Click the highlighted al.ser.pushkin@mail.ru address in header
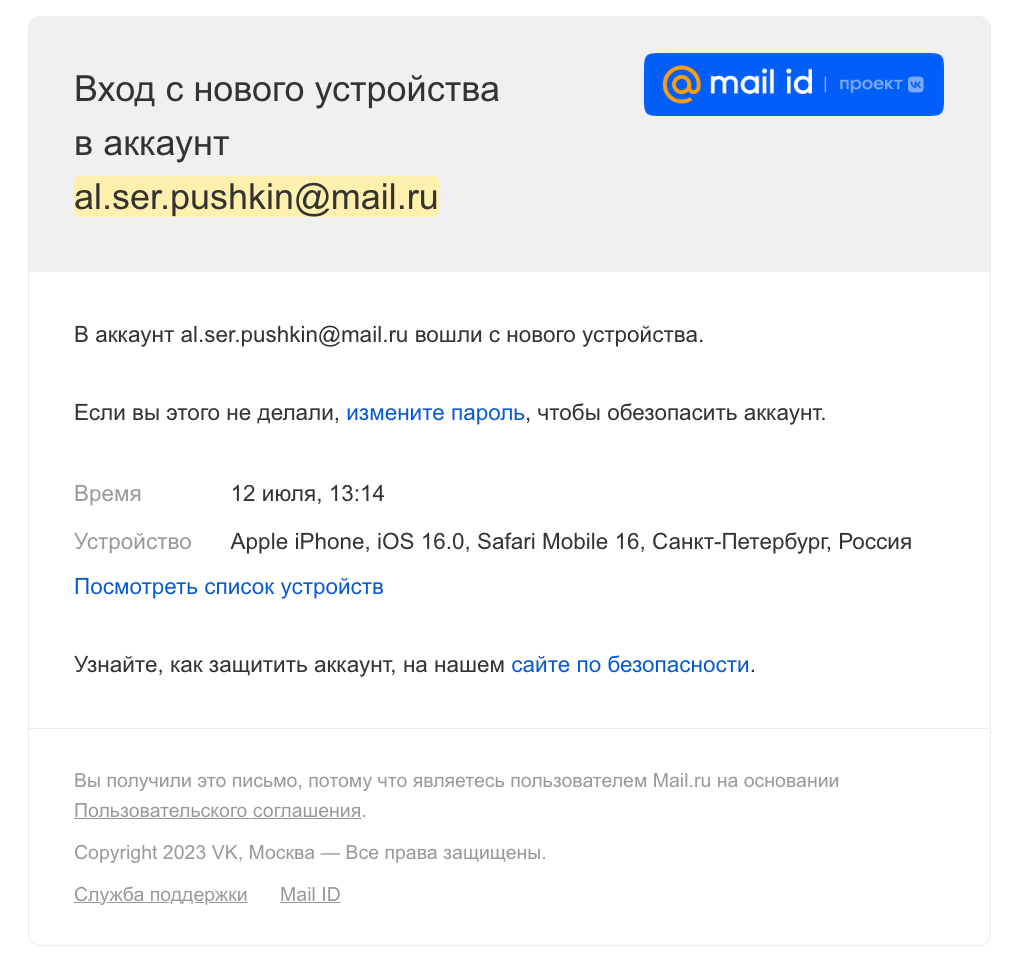 [256, 197]
